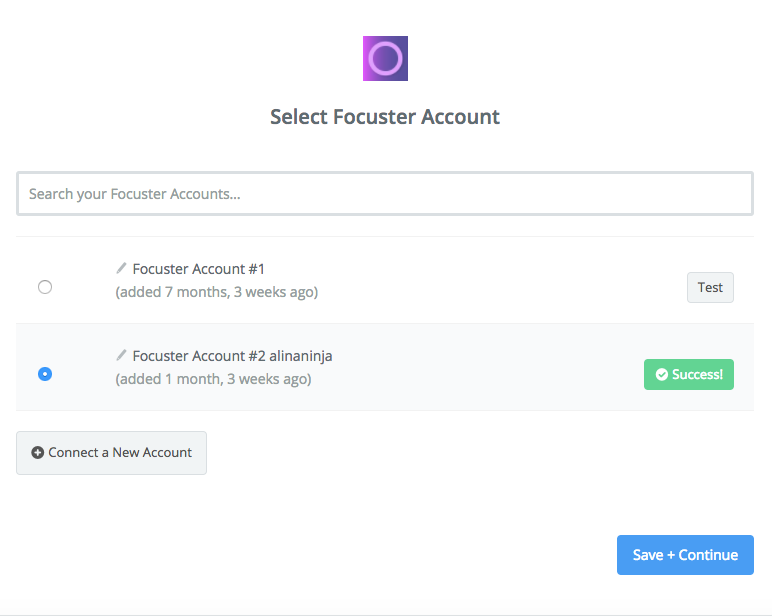Click the Save + Continue button
Screen dimensions: 772x616
click(685, 555)
